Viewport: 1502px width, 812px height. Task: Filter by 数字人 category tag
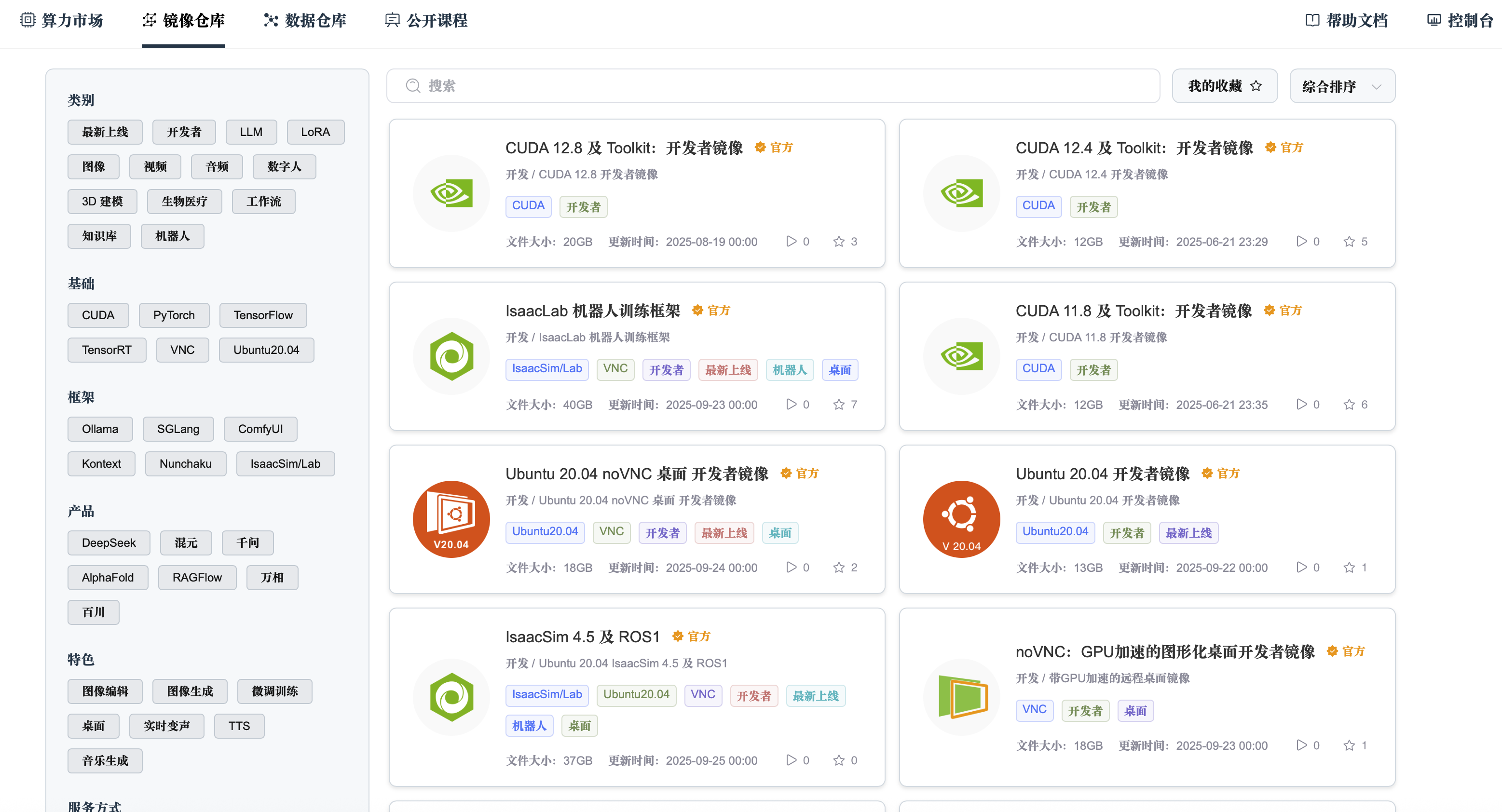(x=285, y=167)
